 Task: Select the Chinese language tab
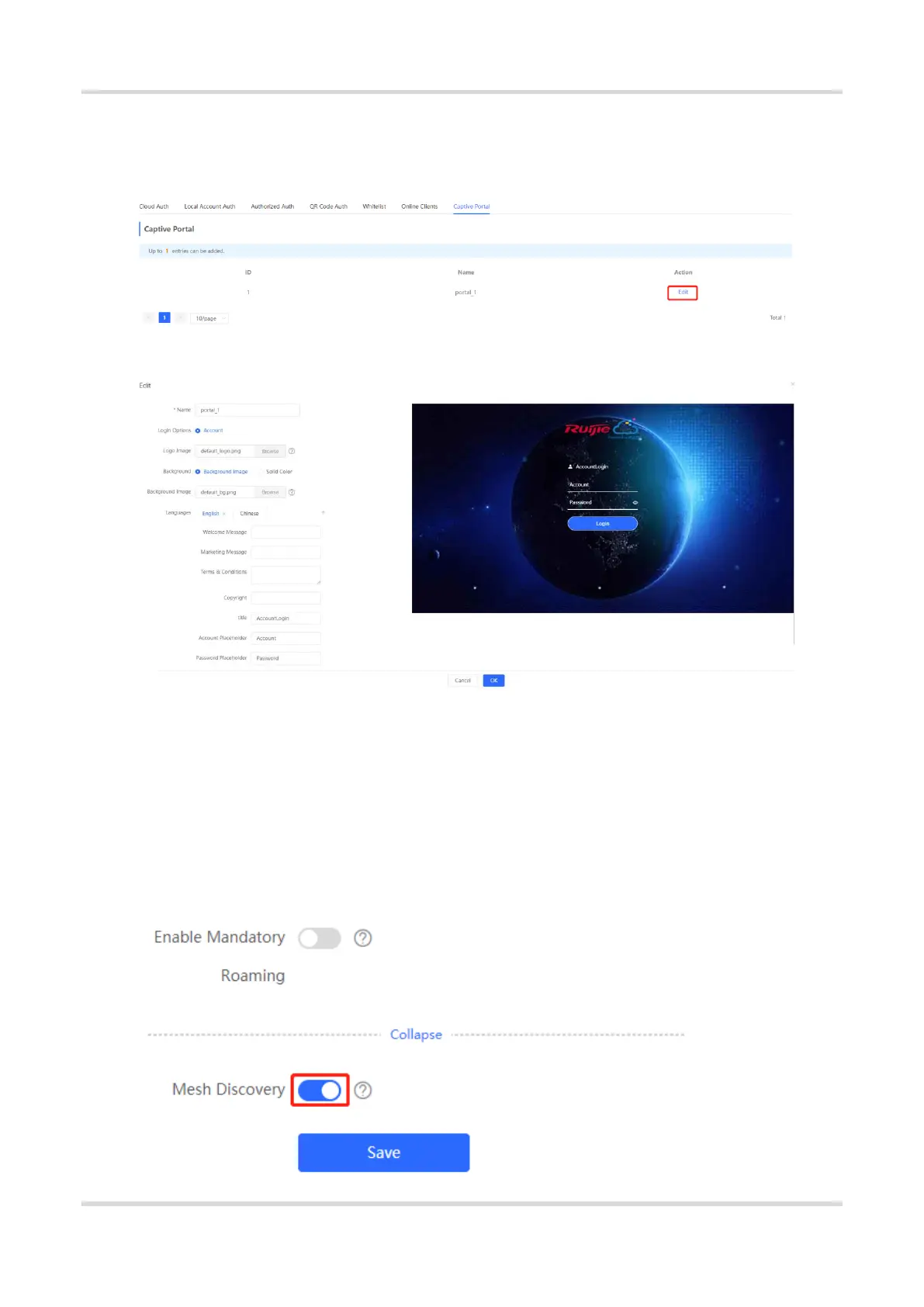249,514
